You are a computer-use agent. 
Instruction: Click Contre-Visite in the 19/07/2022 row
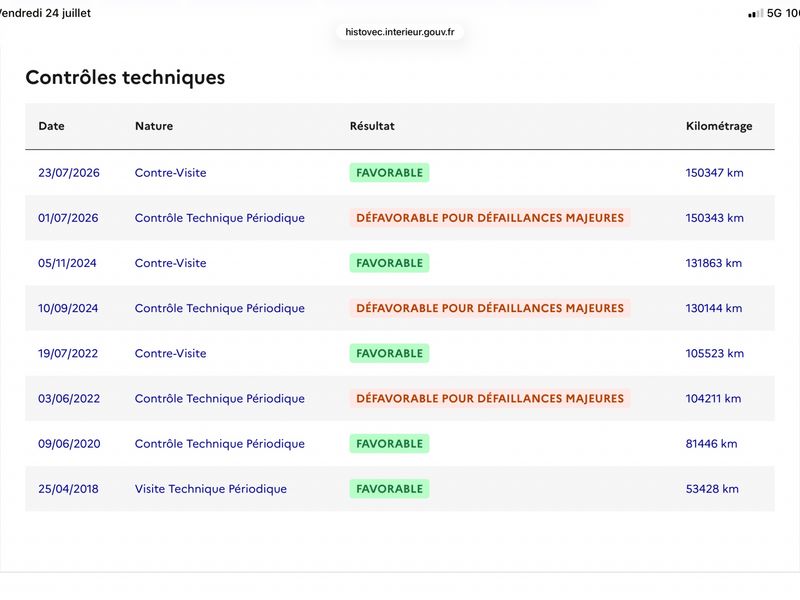click(170, 354)
